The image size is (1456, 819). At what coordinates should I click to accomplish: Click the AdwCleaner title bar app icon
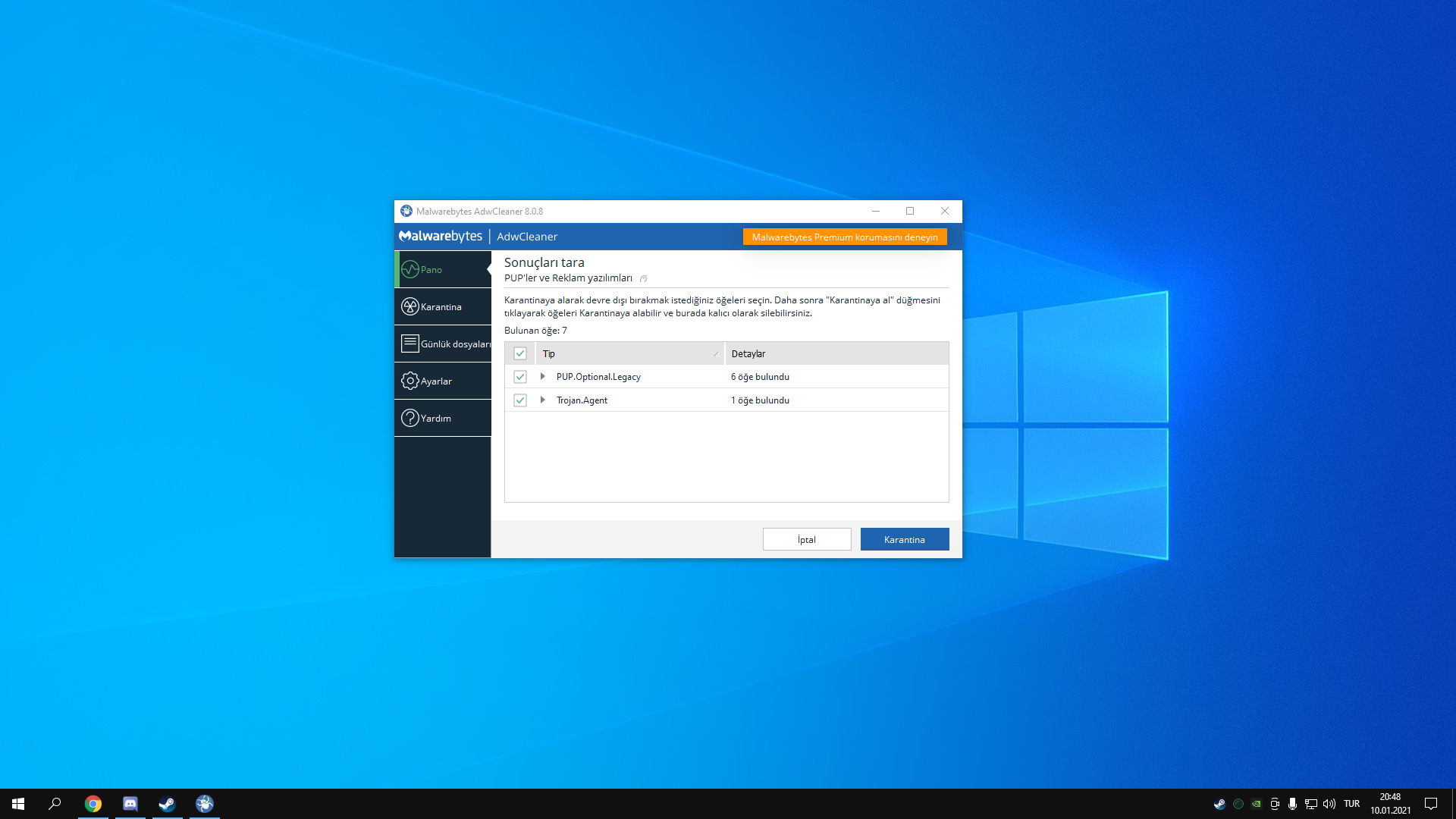coord(406,211)
